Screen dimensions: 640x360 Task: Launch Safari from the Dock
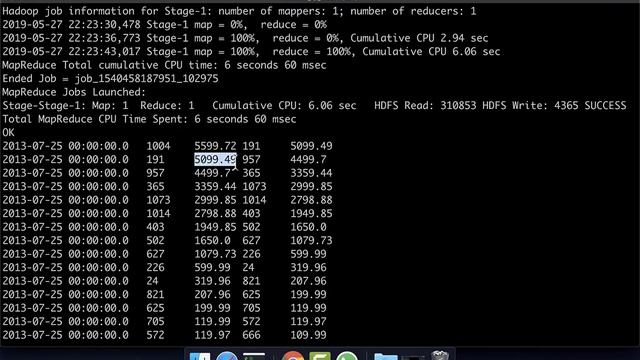pos(227,356)
